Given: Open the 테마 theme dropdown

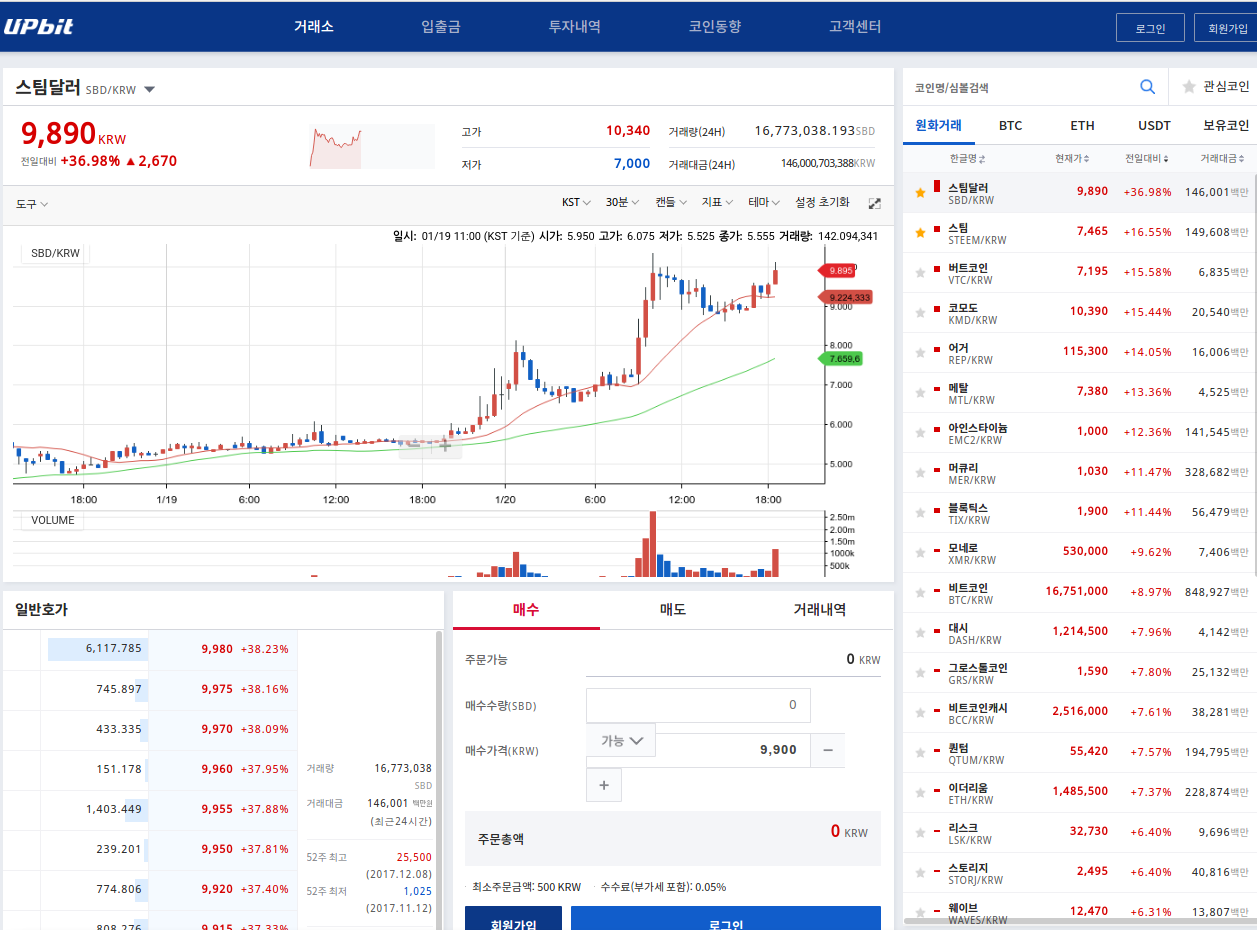Looking at the screenshot, I should click(x=764, y=203).
